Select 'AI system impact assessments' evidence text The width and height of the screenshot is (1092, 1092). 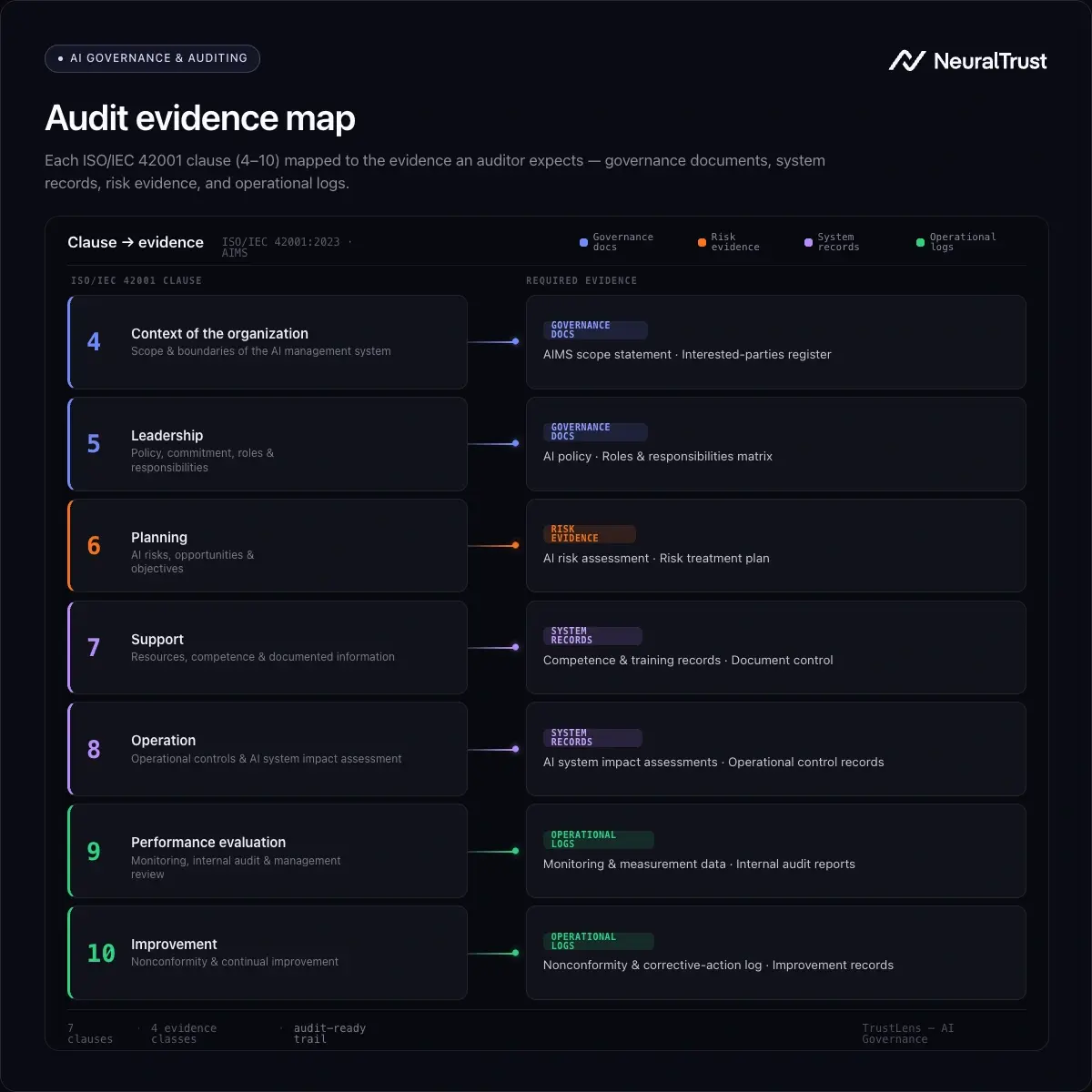(x=631, y=763)
